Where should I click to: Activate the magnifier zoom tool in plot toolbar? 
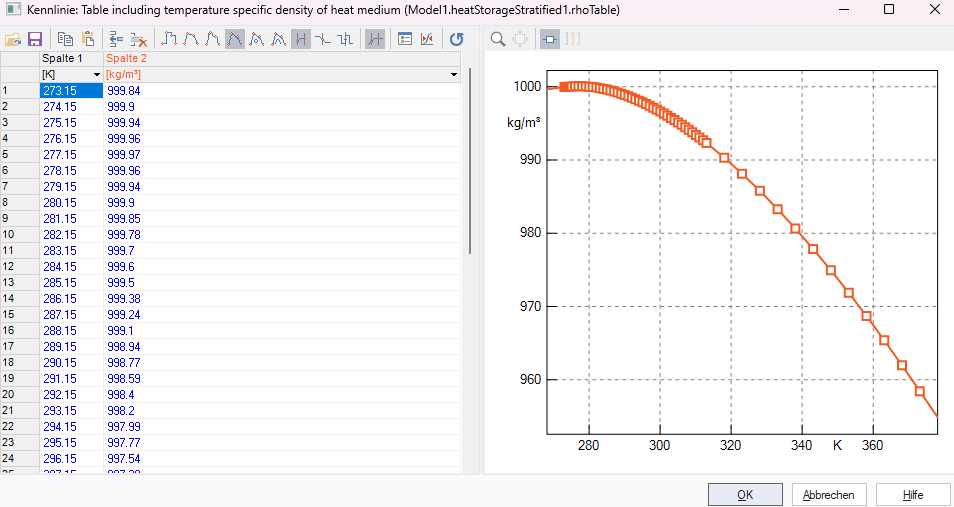click(x=498, y=40)
